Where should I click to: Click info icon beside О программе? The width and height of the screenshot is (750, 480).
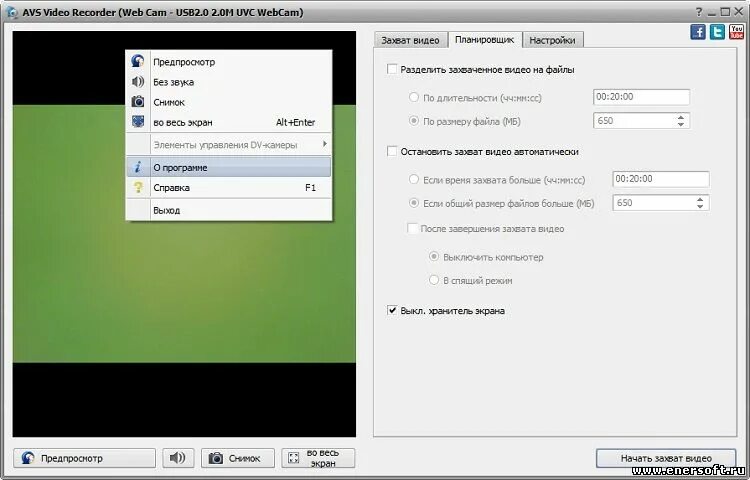click(x=138, y=167)
